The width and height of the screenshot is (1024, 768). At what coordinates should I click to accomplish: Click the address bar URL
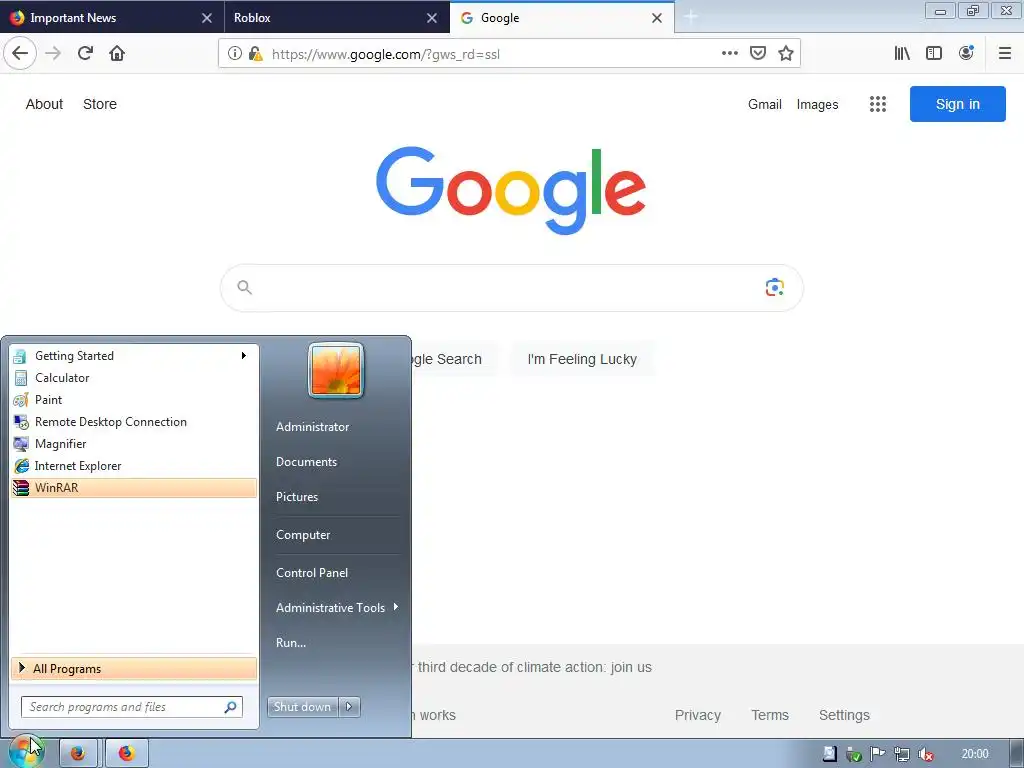pos(385,54)
